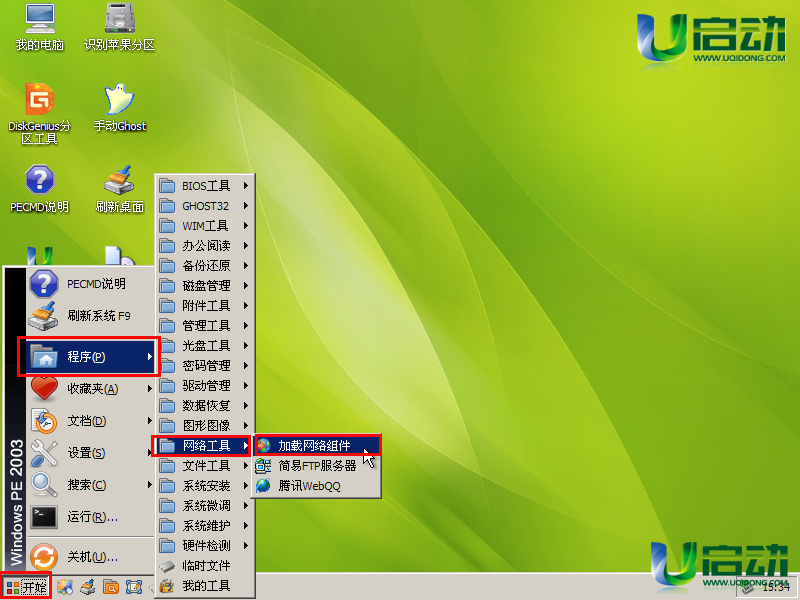Open the 系统安装 folder submenu
The width and height of the screenshot is (800, 600).
tap(205, 486)
